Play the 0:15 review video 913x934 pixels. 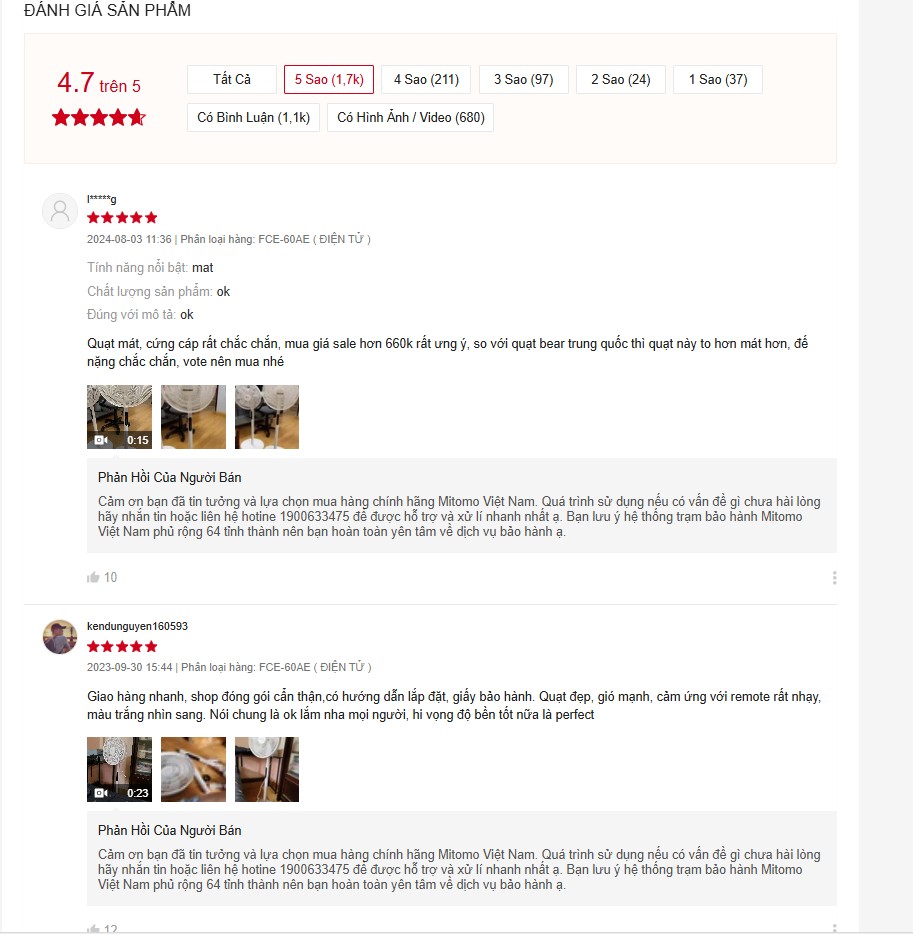(119, 416)
